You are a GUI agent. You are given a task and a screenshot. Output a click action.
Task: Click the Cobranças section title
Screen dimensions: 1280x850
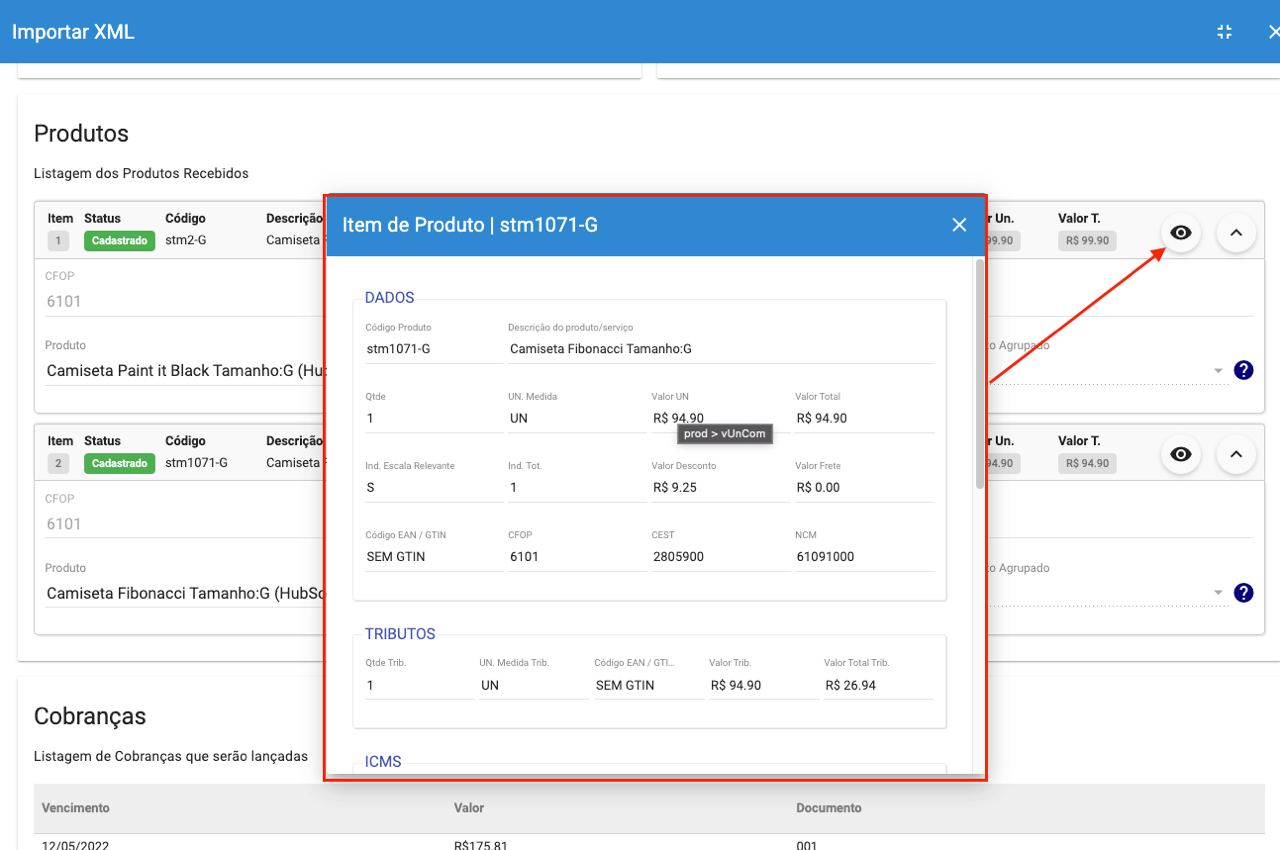pyautogui.click(x=90, y=716)
